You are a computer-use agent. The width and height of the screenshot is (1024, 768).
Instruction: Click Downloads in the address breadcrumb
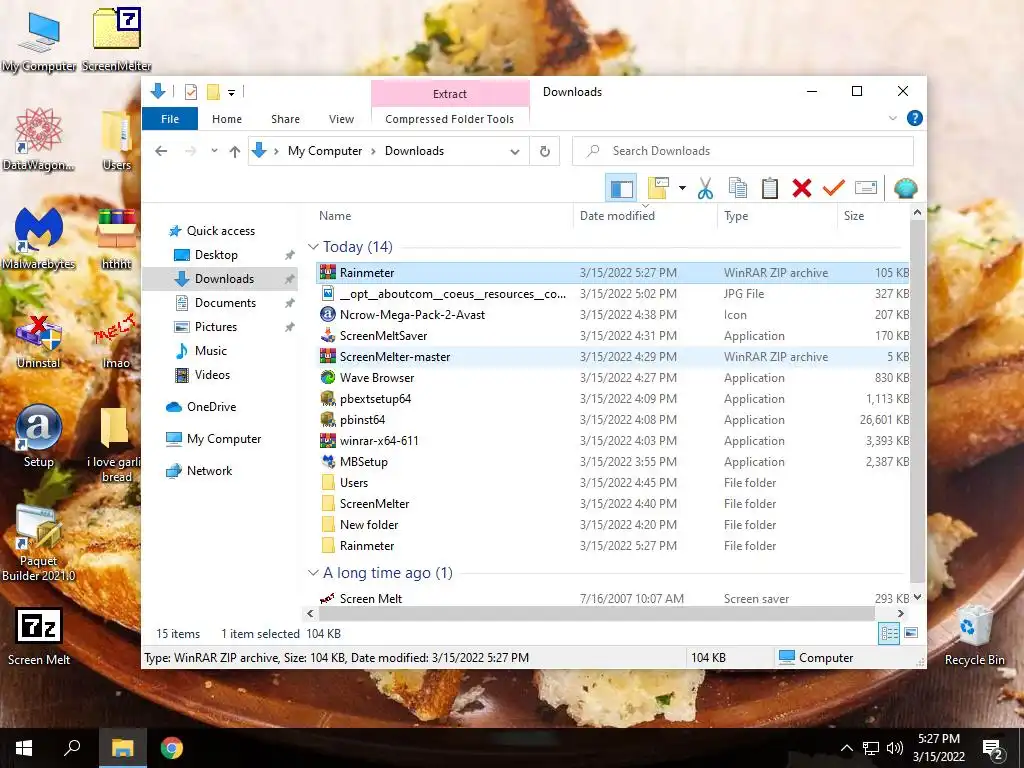[x=414, y=151]
